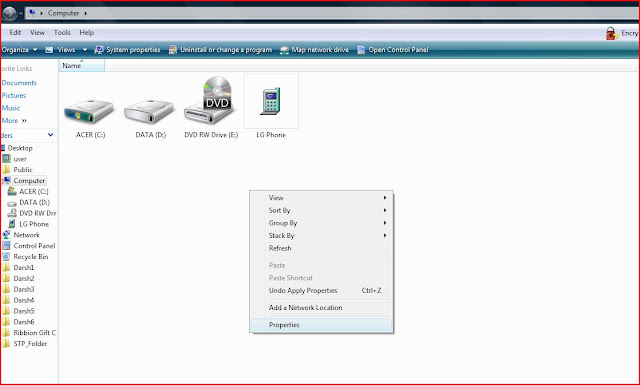Open the Music favorite link
This screenshot has height=385, width=640.
tap(11, 108)
